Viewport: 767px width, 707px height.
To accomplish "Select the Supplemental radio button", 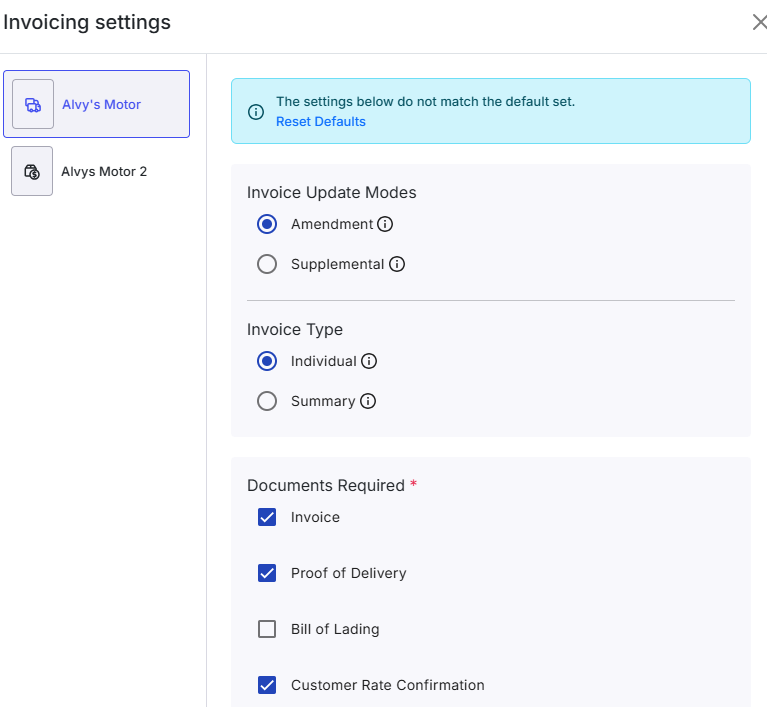I will tap(267, 264).
